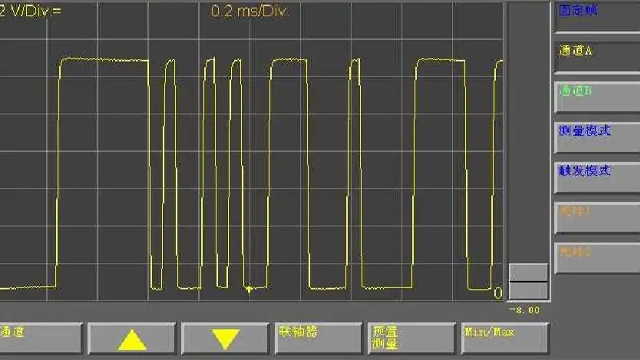Click the 2 V/Div voltage scale label
This screenshot has height=360, width=640.
click(31, 11)
